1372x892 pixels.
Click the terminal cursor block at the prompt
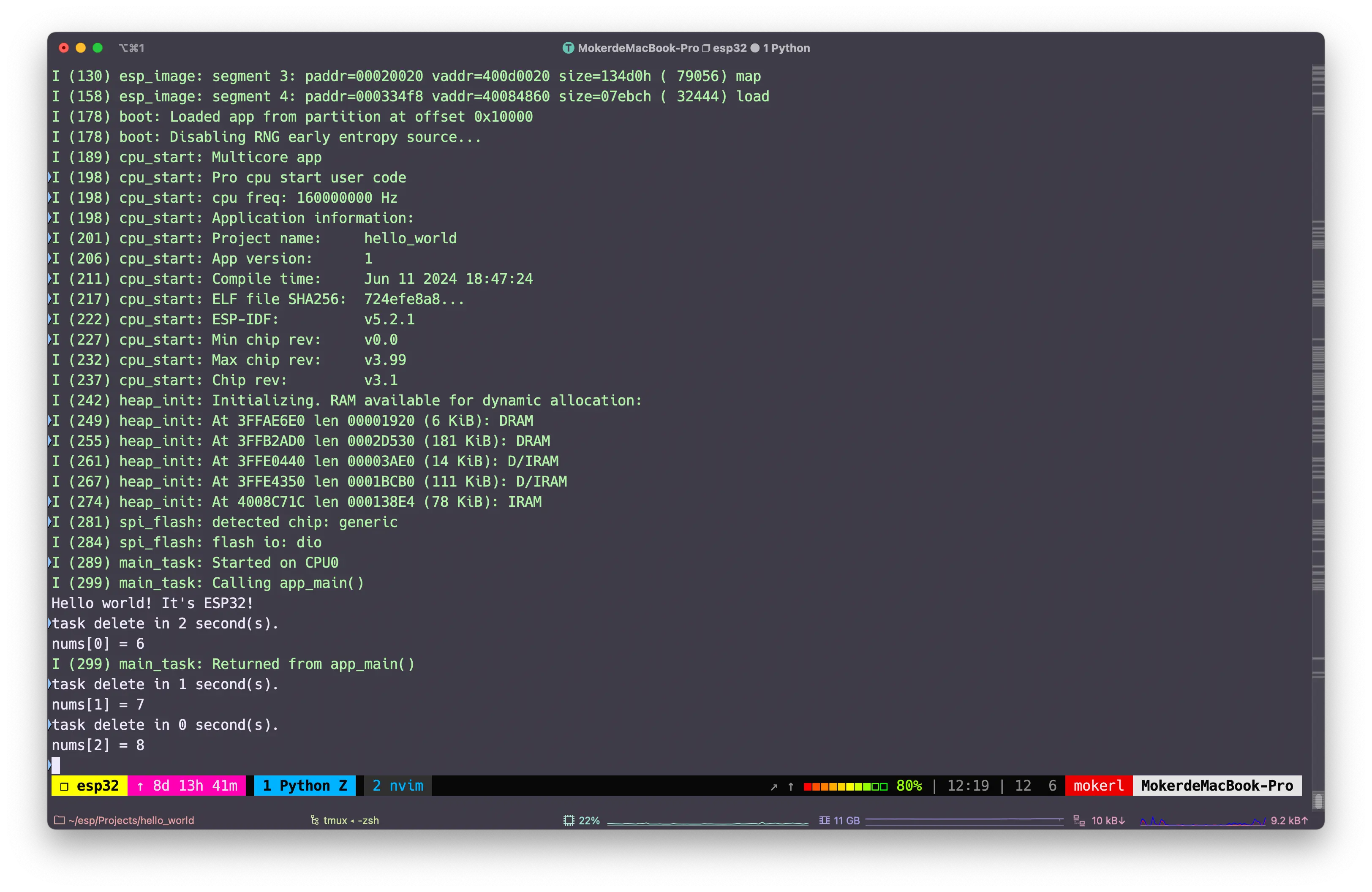pos(56,765)
